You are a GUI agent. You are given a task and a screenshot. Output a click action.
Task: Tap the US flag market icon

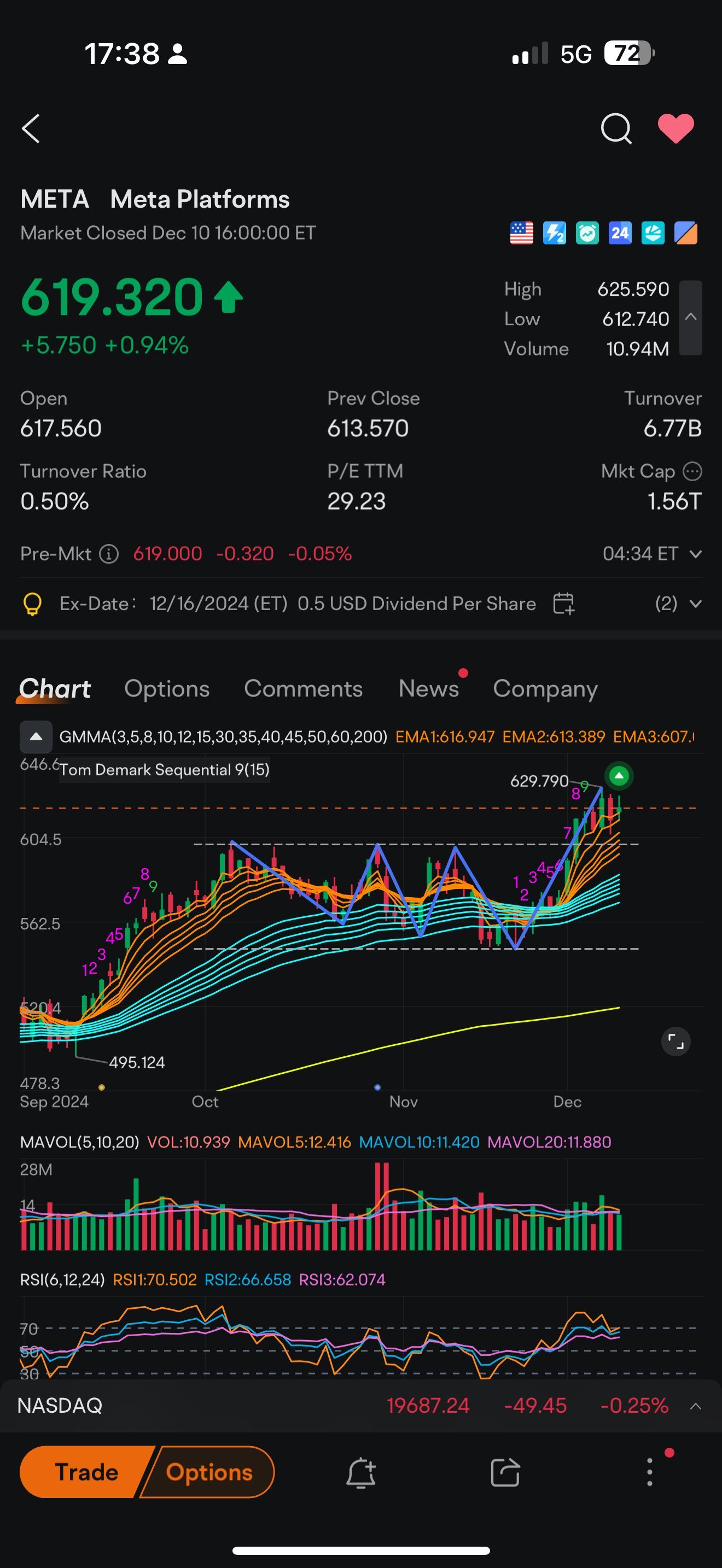click(x=522, y=233)
